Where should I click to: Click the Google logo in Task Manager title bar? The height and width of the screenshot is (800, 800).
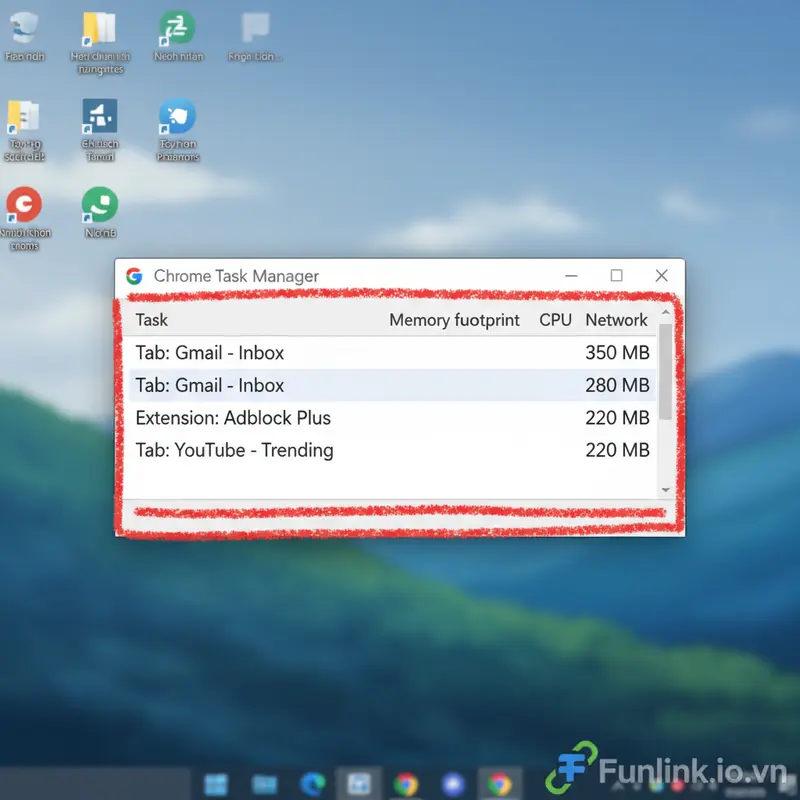pos(134,276)
